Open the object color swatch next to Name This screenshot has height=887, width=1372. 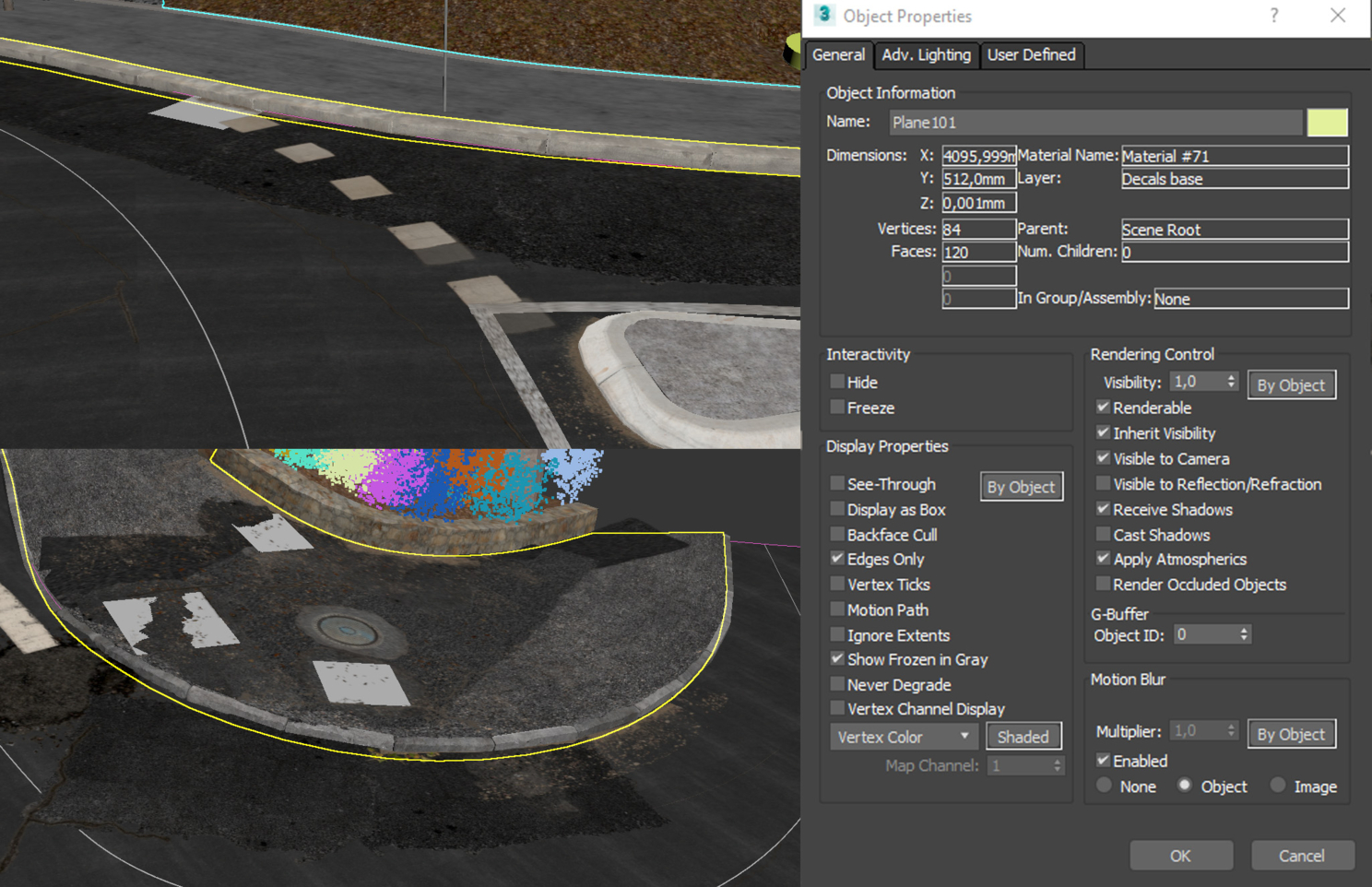point(1327,123)
